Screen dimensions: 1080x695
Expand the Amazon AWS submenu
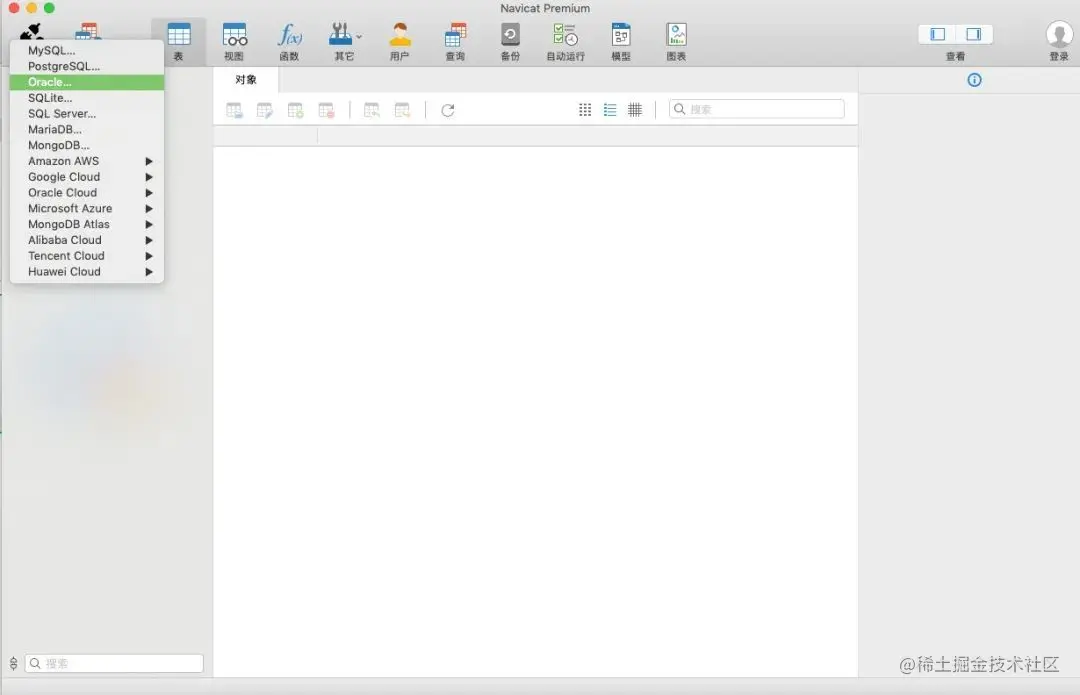point(87,161)
